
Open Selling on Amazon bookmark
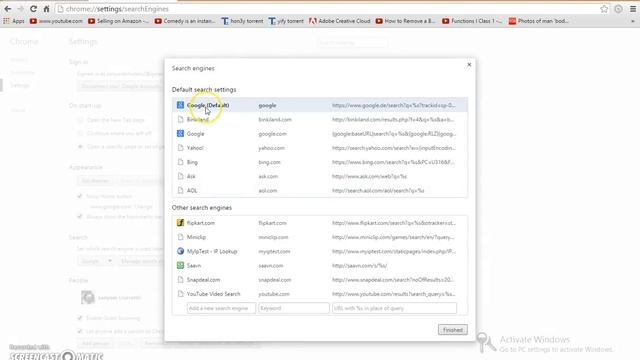(x=119, y=21)
